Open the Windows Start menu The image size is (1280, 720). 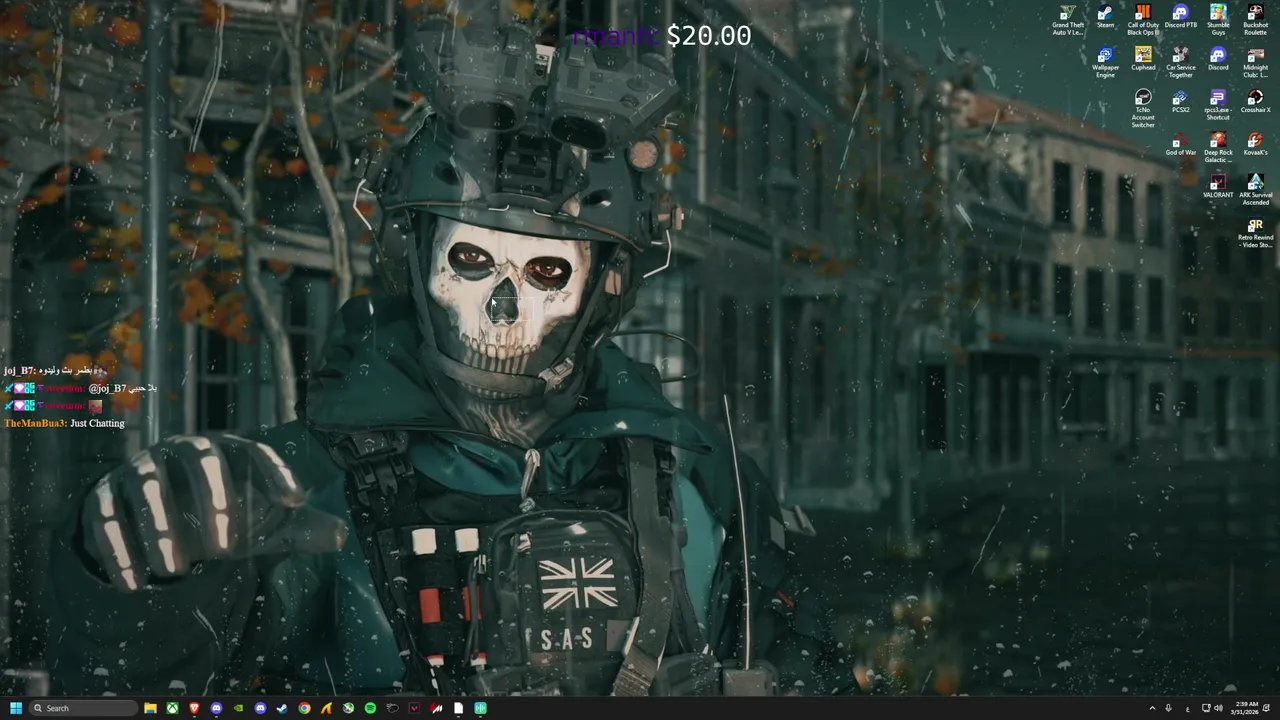15,708
